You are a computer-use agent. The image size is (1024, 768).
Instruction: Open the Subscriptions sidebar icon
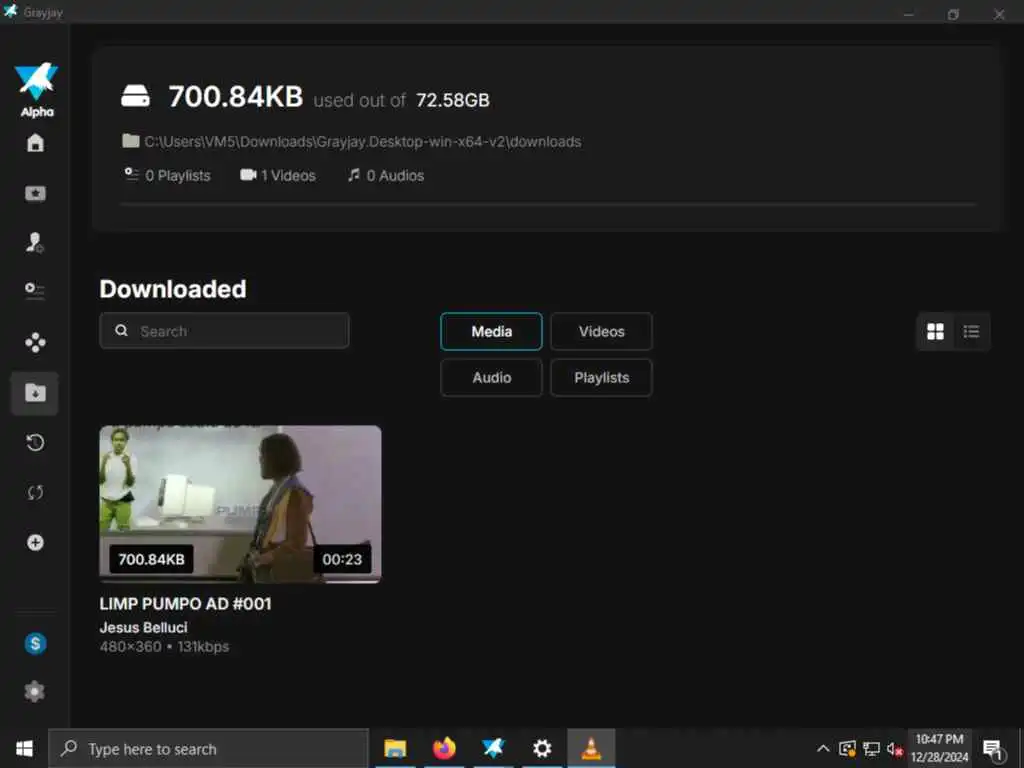pos(35,193)
